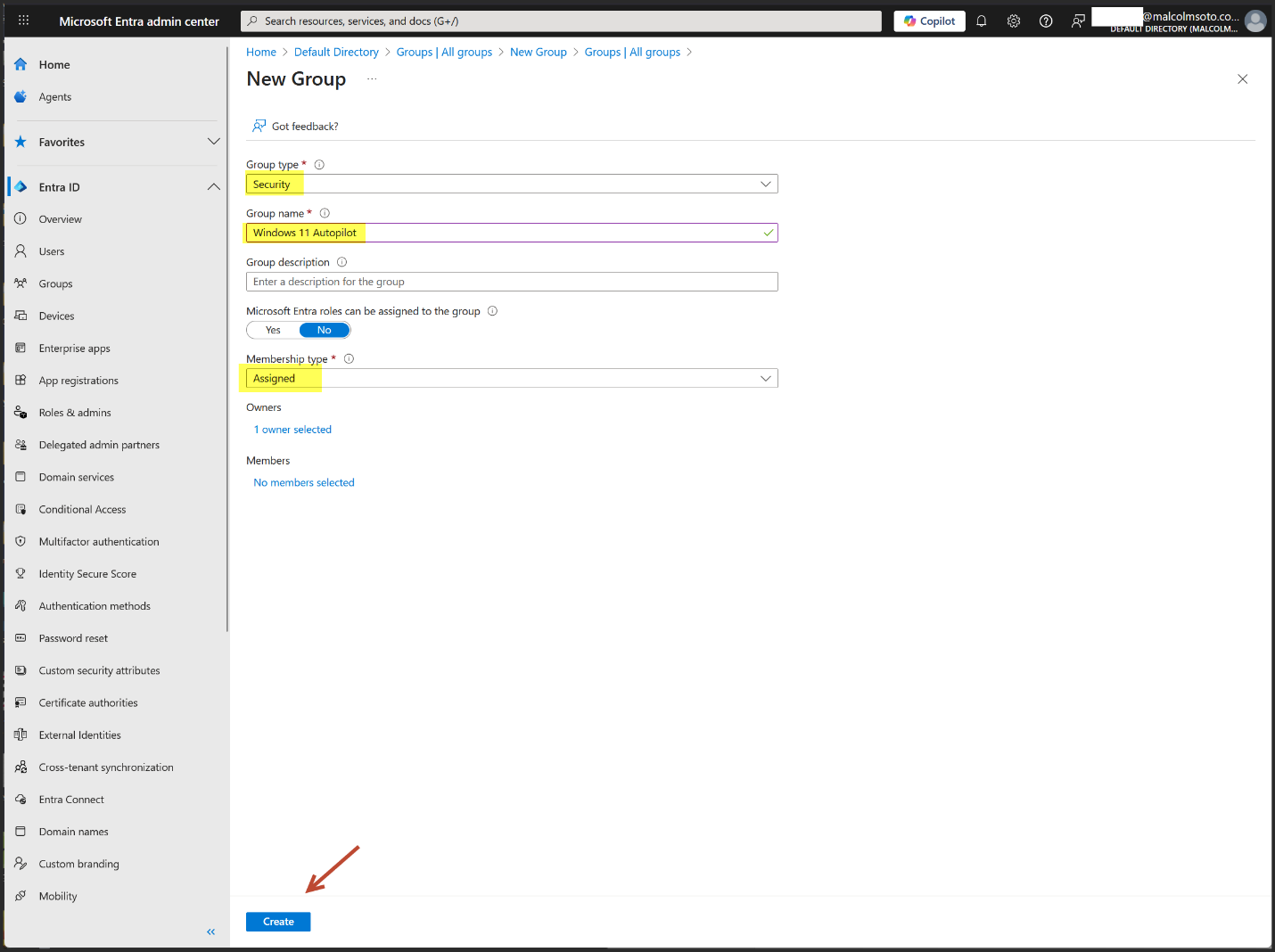The height and width of the screenshot is (952, 1275).
Task: Expand the Favorites section
Action: pos(213,142)
